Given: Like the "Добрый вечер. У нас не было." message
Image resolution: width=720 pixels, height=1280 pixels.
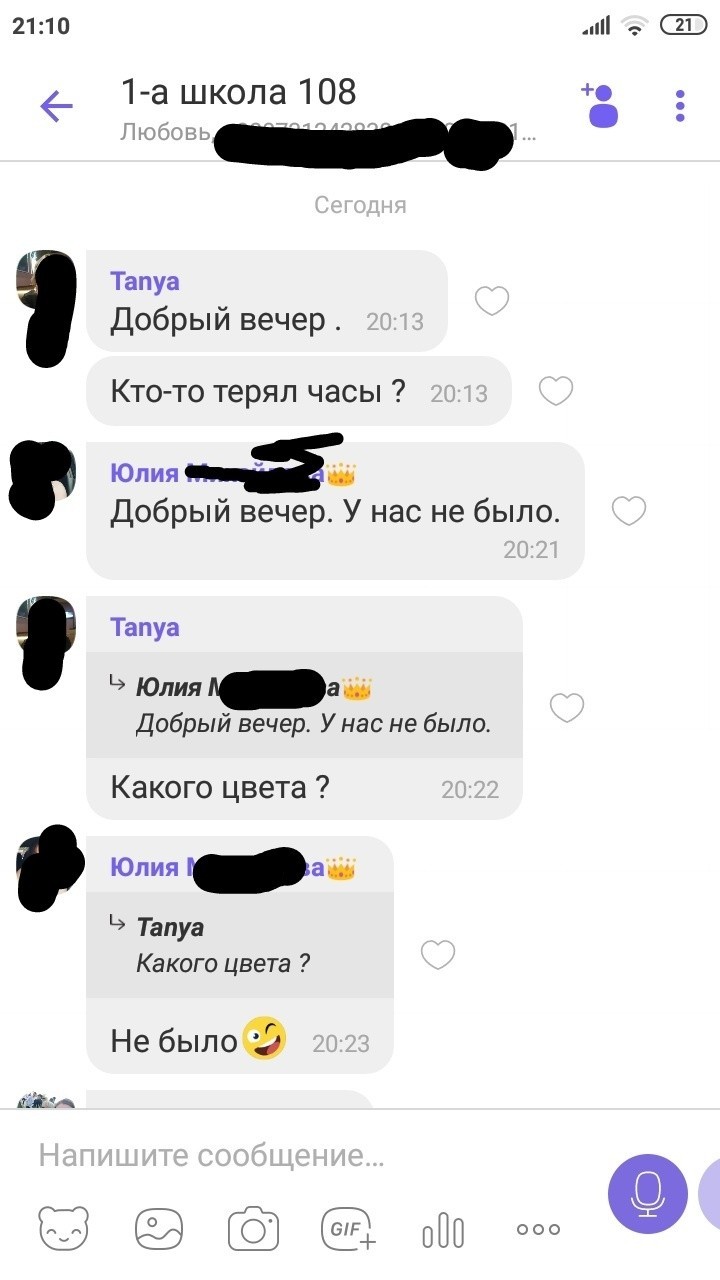Looking at the screenshot, I should (629, 511).
